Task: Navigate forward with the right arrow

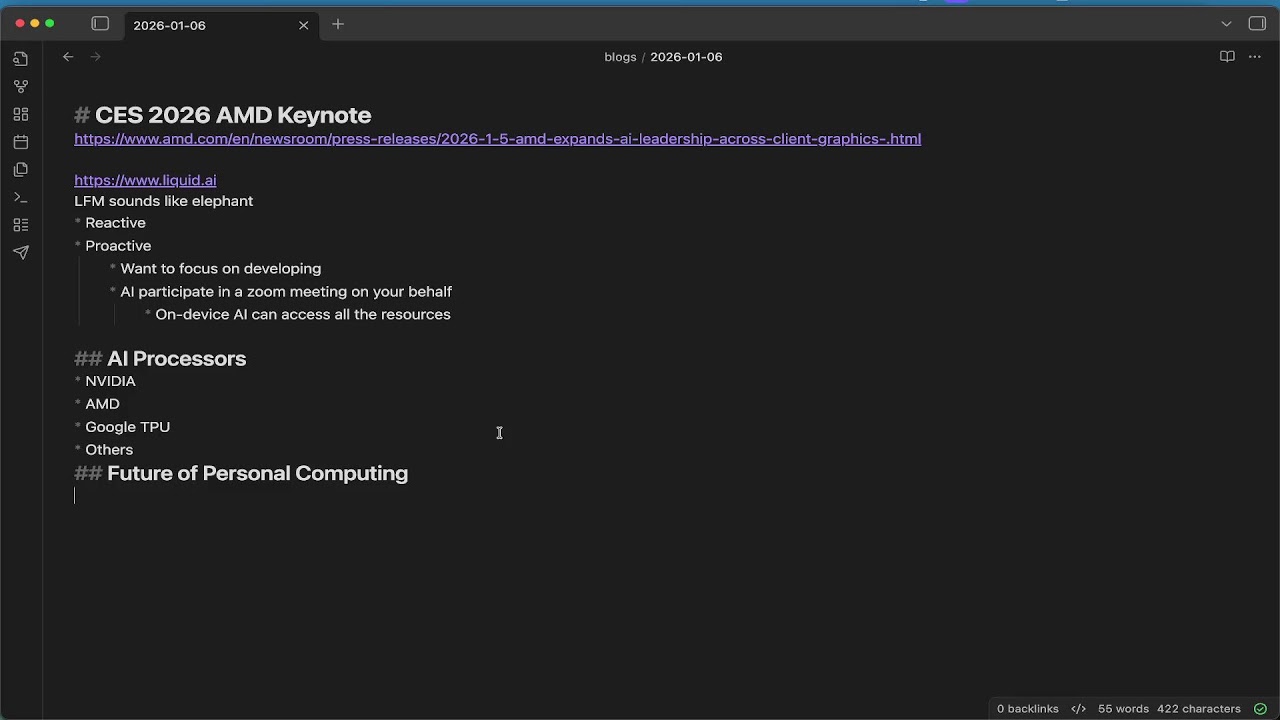Action: 96,57
